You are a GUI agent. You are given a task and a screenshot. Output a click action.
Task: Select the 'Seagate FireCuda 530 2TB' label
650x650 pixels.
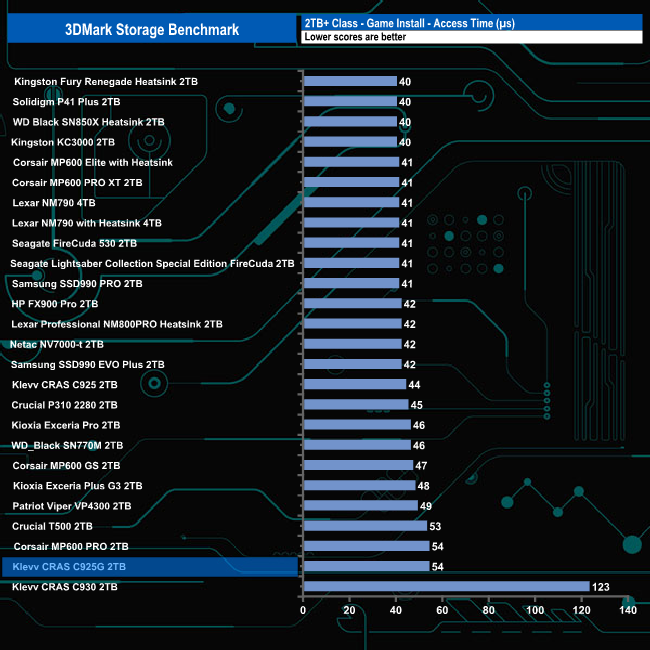pyautogui.click(x=74, y=243)
